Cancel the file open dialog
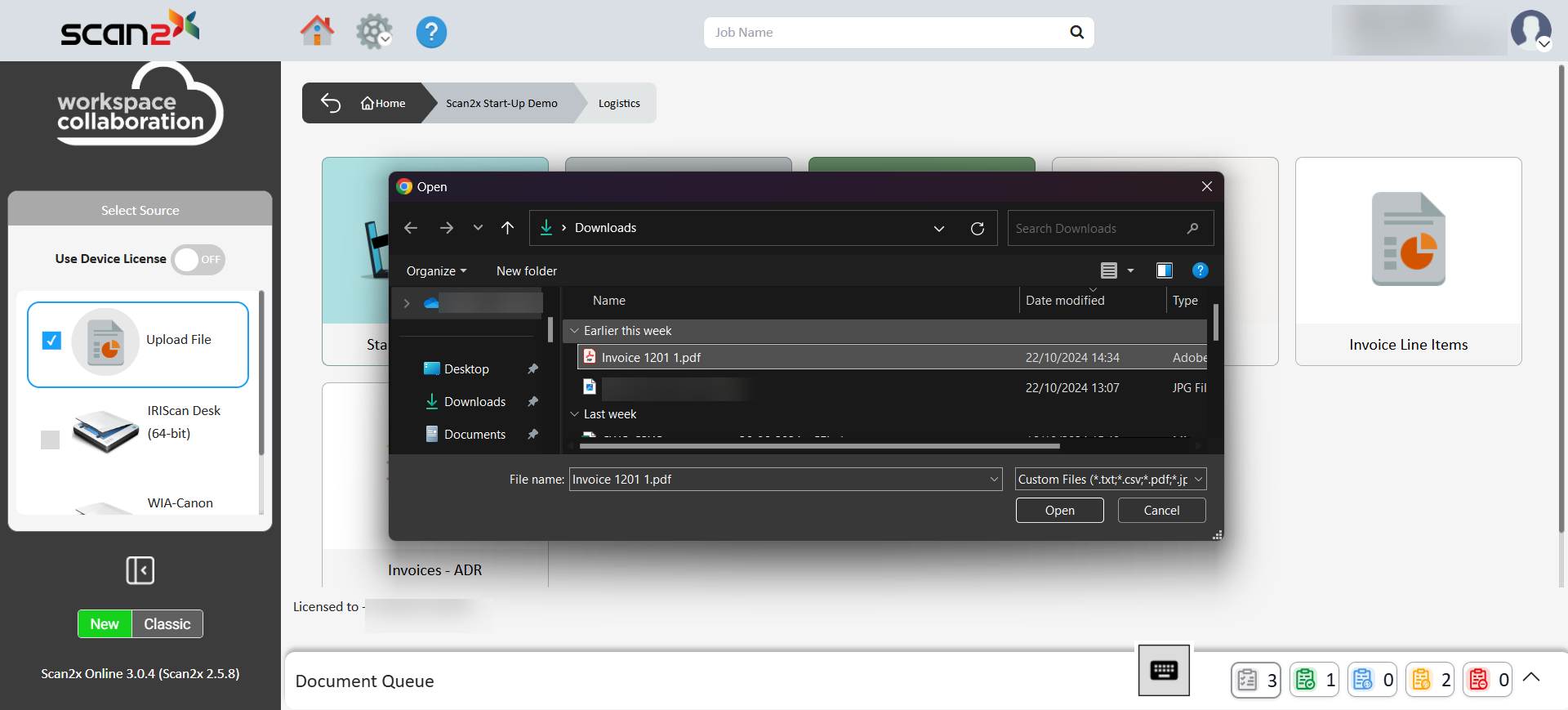Viewport: 1568px width, 710px height. (1161, 511)
